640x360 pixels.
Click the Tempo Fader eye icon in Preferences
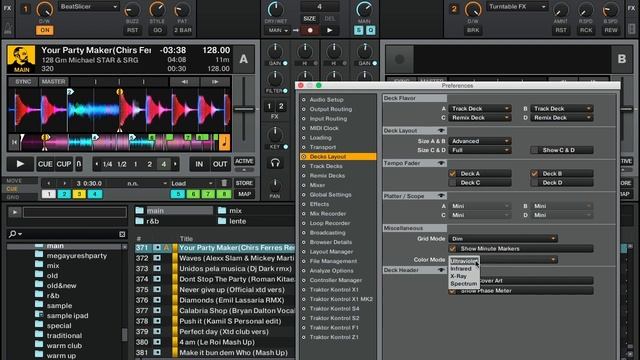441,163
